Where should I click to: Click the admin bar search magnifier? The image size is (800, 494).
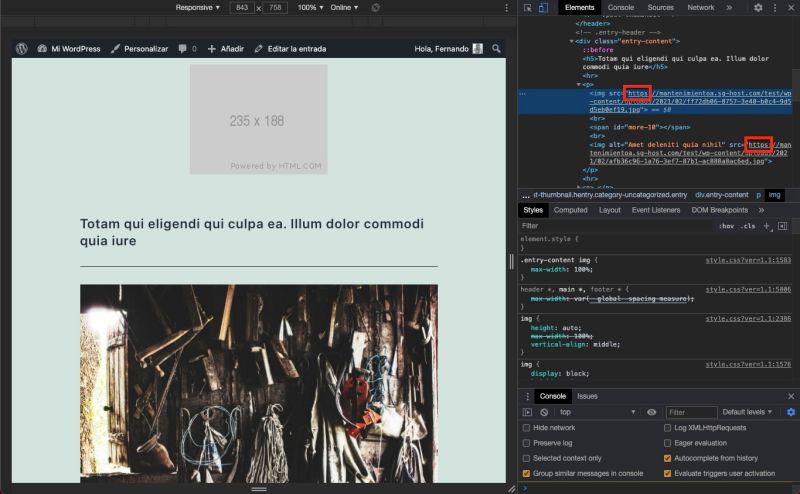pyautogui.click(x=496, y=48)
